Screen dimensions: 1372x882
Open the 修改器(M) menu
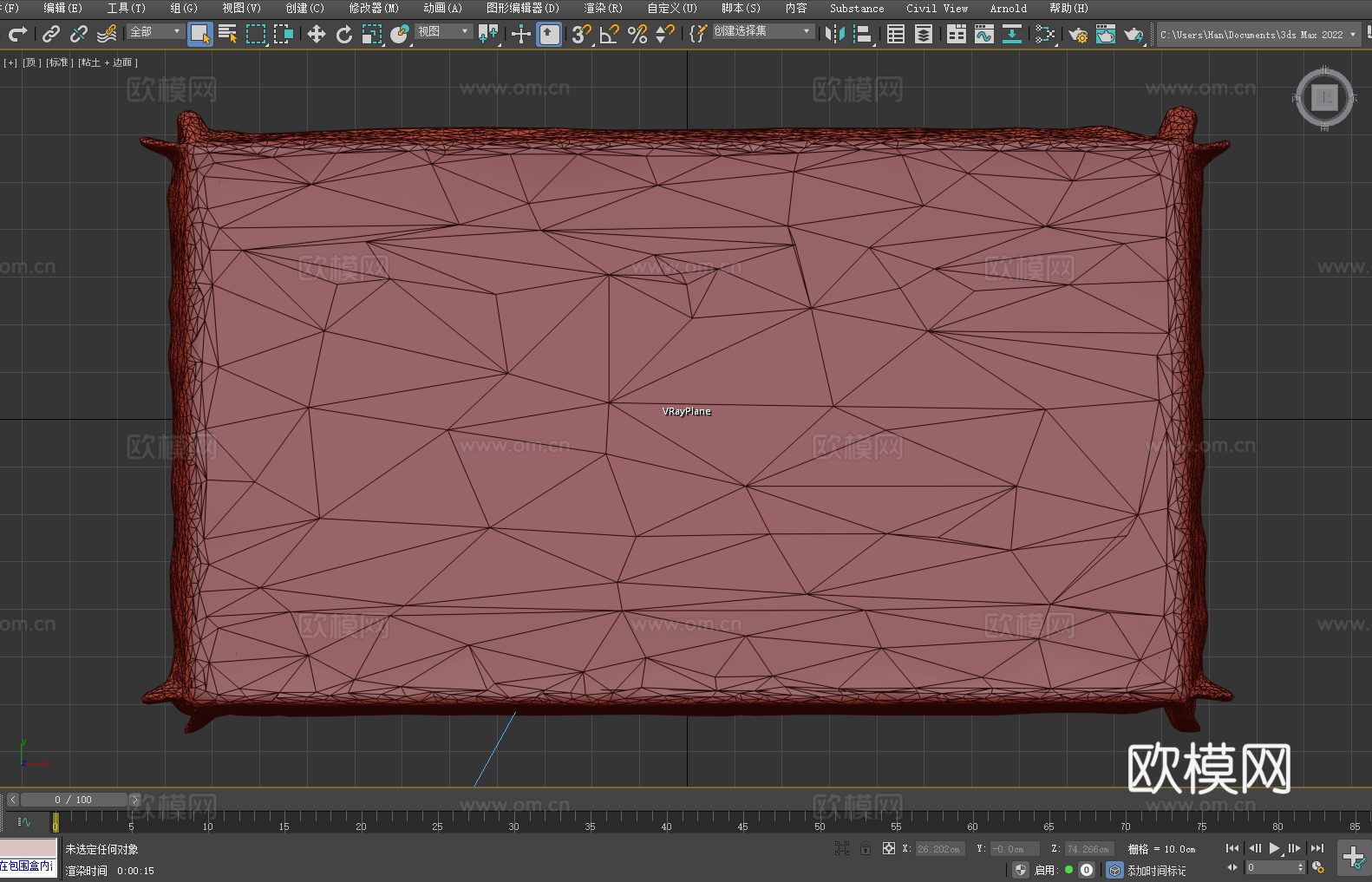point(374,8)
